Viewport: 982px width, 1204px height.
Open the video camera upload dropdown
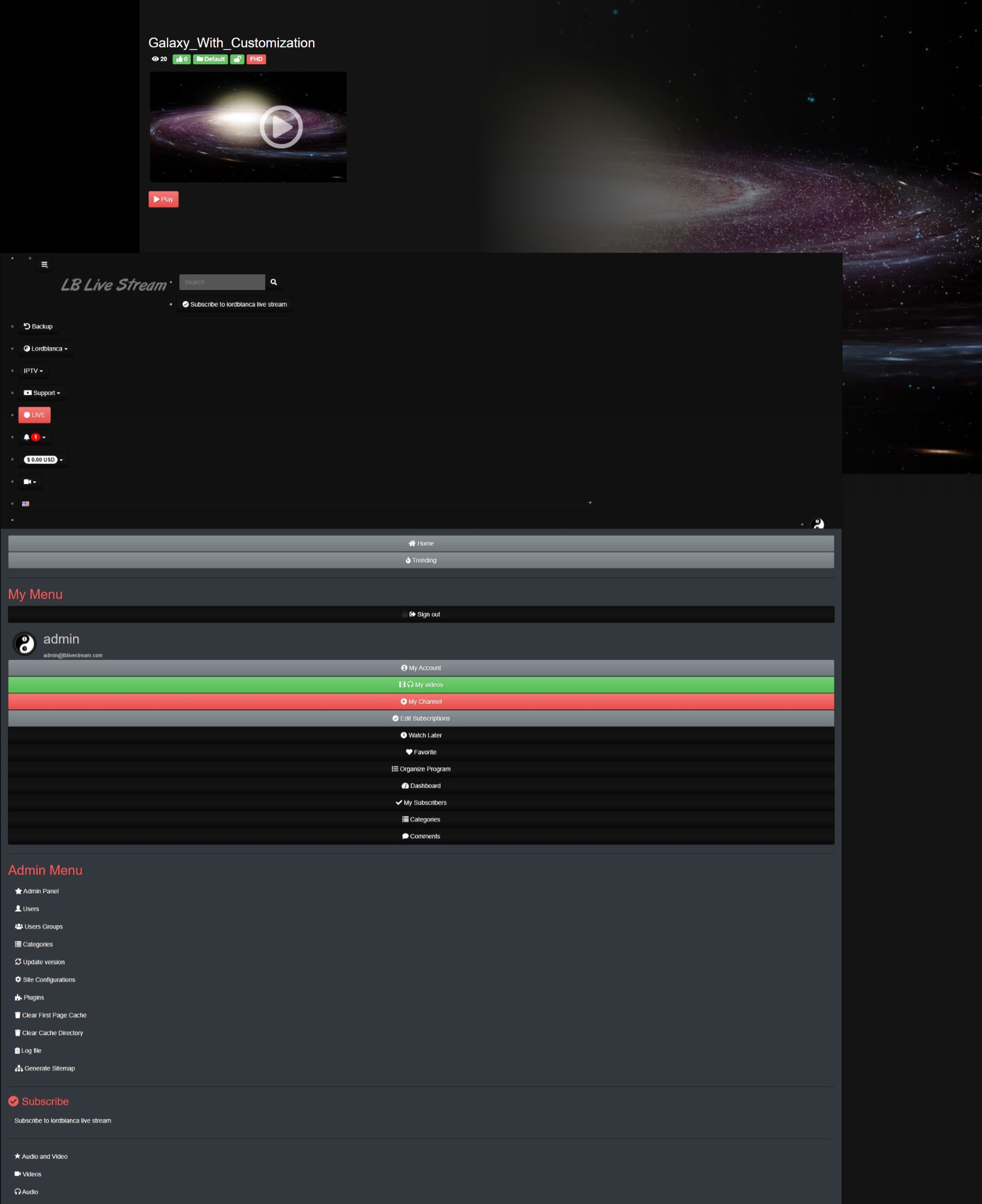(x=30, y=482)
